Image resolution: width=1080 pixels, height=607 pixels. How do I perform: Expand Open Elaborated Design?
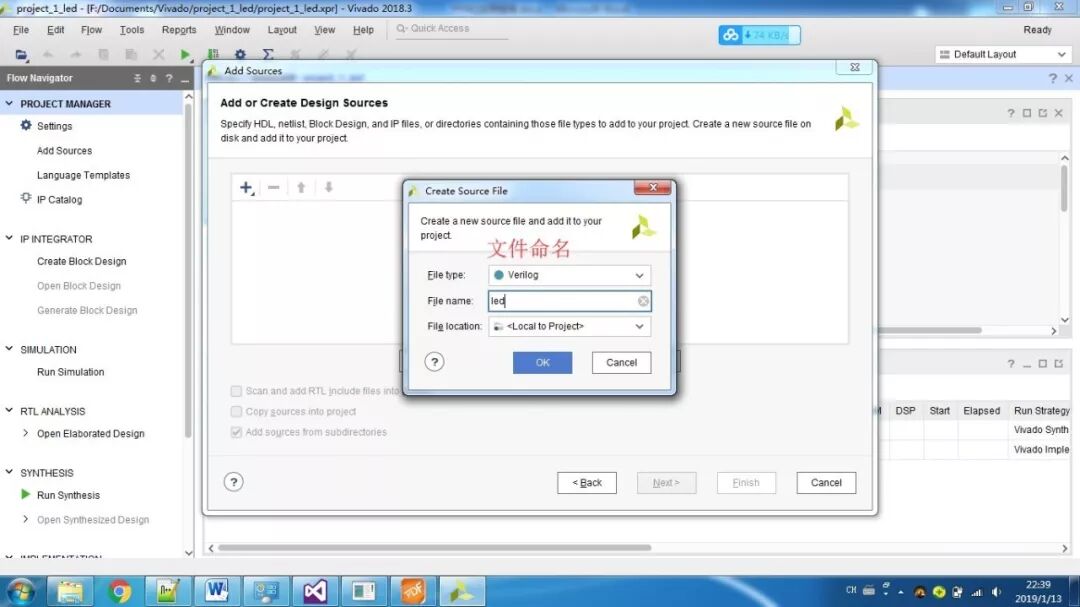pyautogui.click(x=25, y=433)
